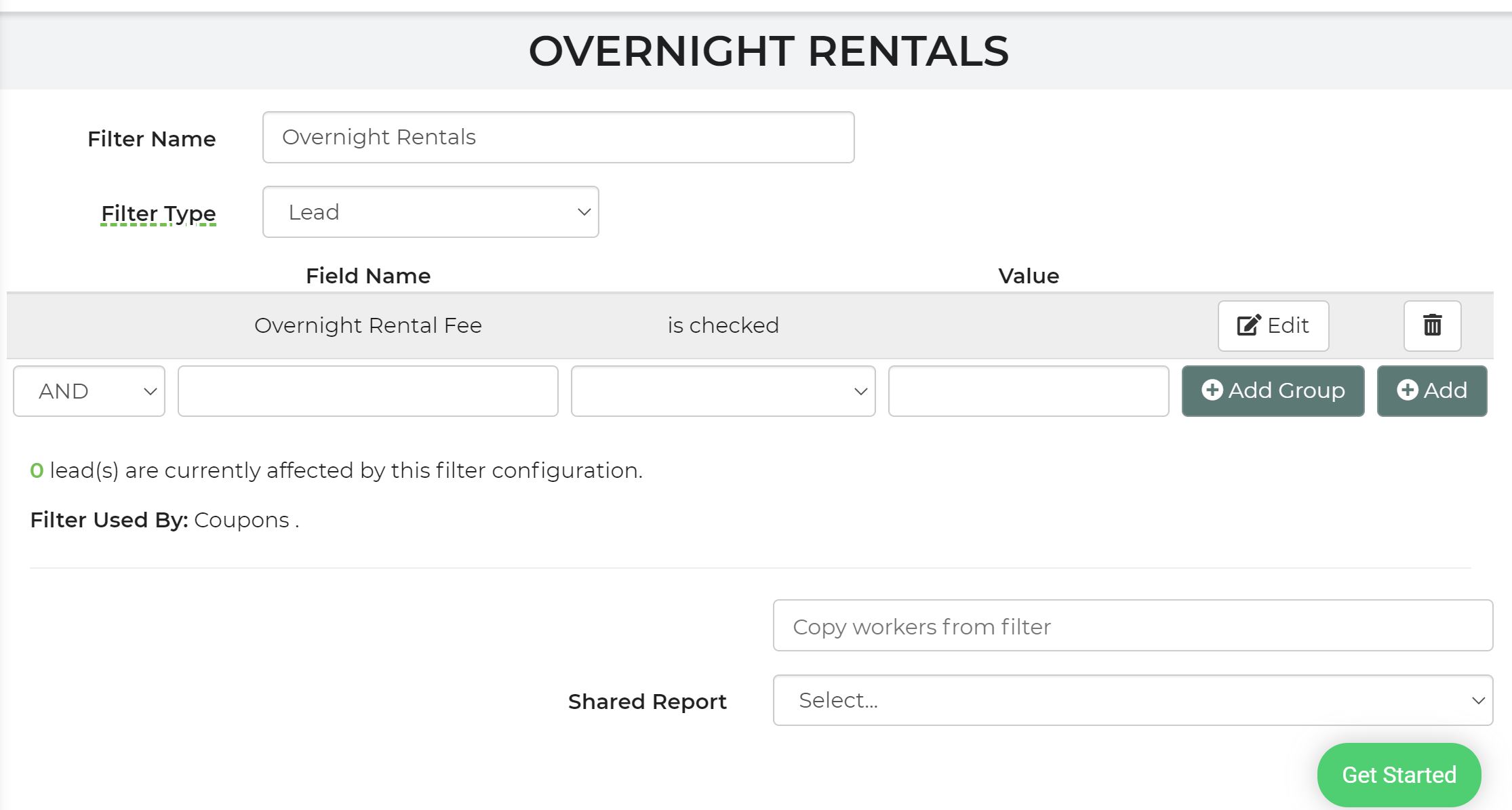The width and height of the screenshot is (1512, 810).
Task: Click the Filter Type help label
Action: [x=158, y=214]
